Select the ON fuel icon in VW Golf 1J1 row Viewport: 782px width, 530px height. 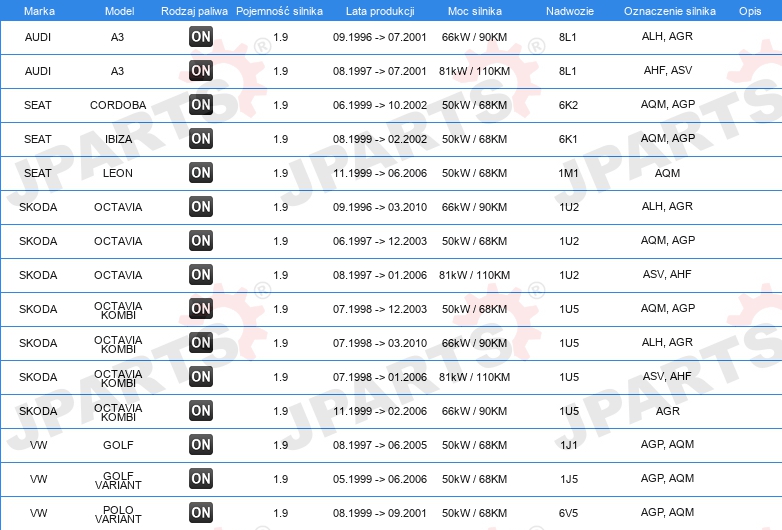coord(201,444)
